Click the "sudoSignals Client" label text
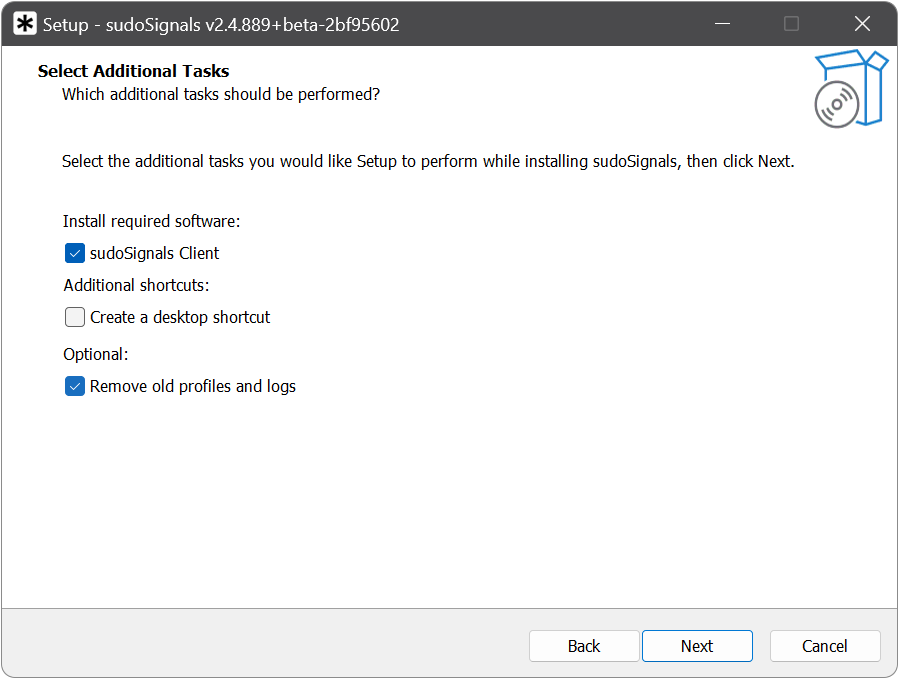 [x=154, y=253]
